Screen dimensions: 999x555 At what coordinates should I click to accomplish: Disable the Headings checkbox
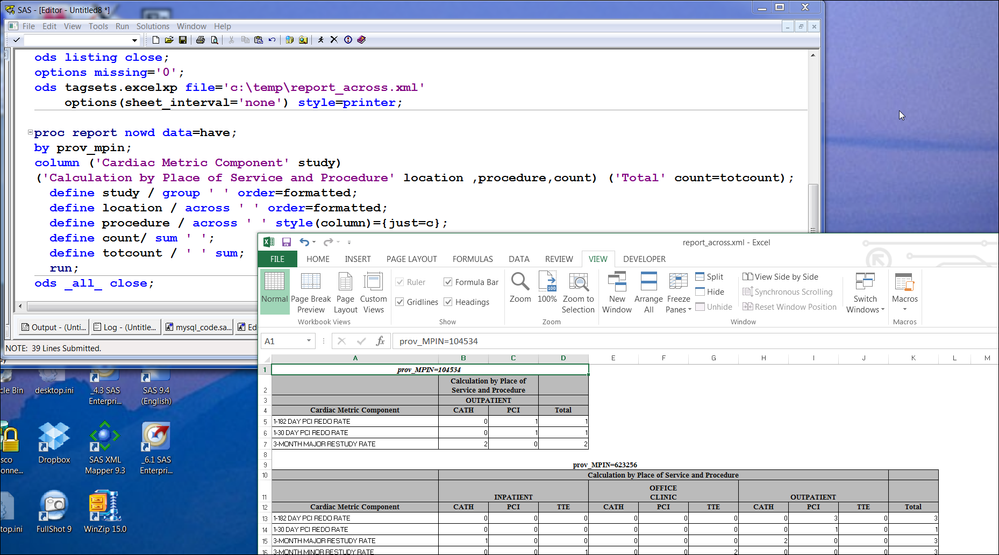pyautogui.click(x=448, y=302)
